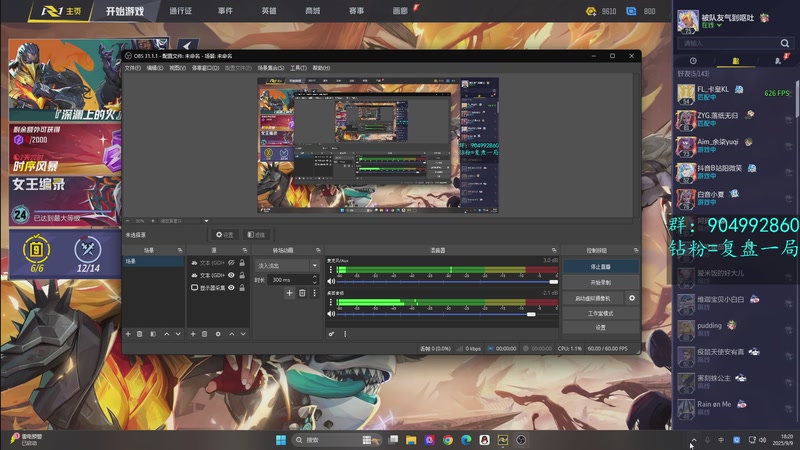Mute the 麦克风/Aux channel speaker icon
The width and height of the screenshot is (800, 450).
331,281
